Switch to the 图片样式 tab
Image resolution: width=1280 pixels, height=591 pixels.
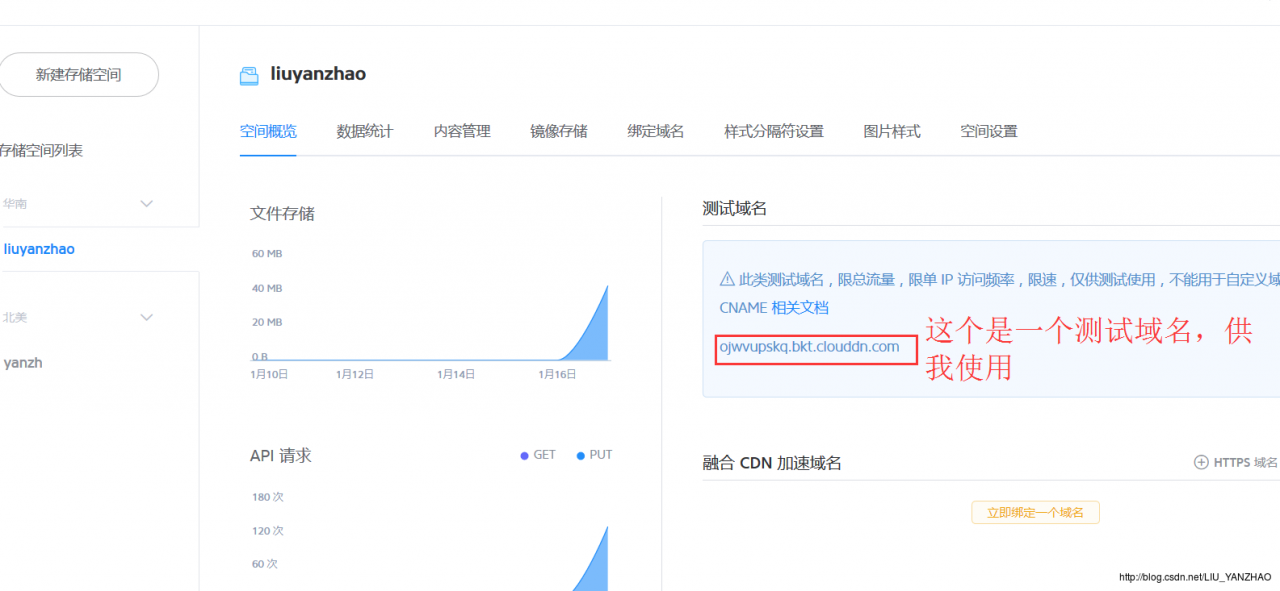892,131
